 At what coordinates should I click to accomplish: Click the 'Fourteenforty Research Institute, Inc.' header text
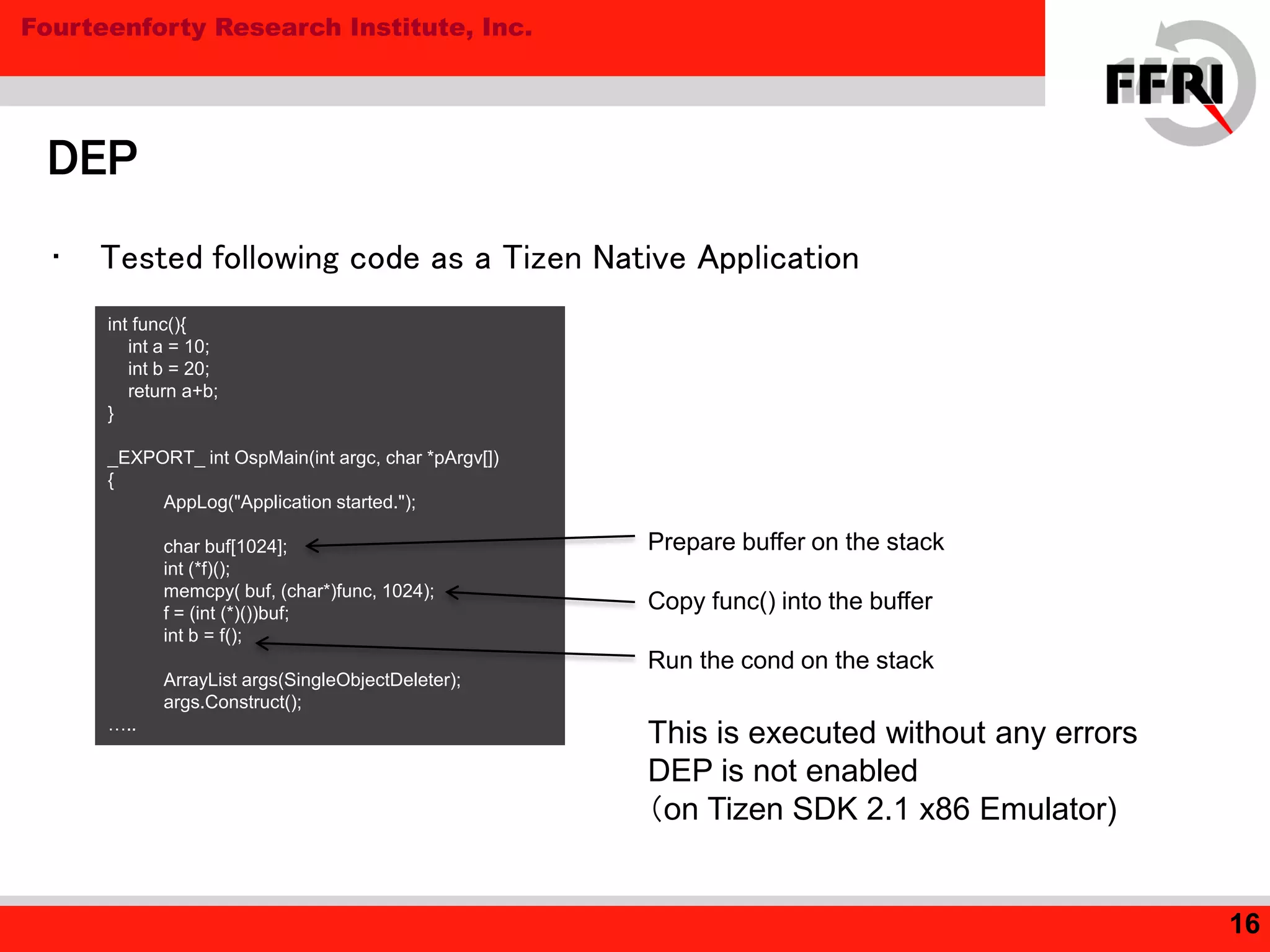point(277,28)
